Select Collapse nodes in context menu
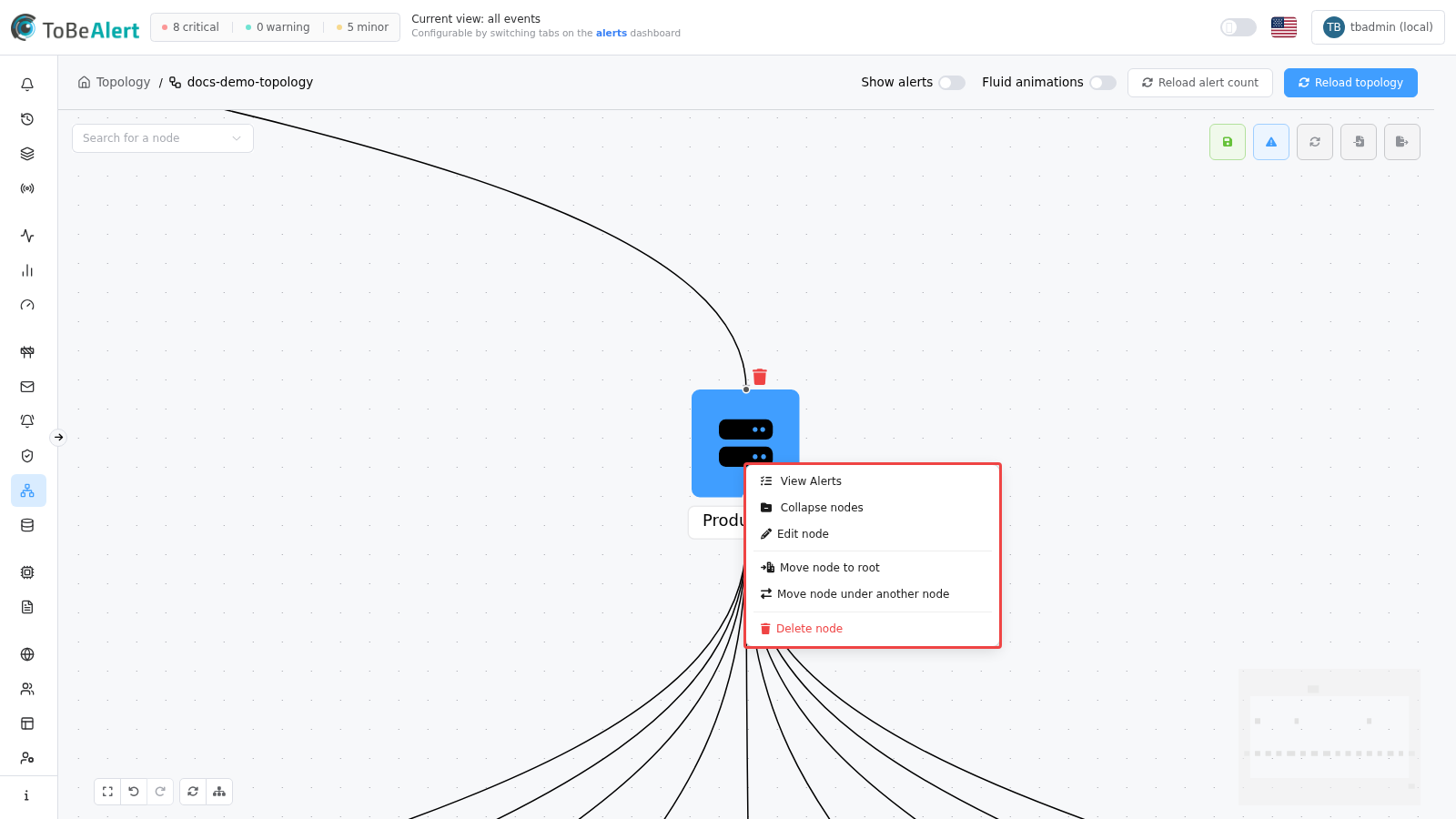Image resolution: width=1456 pixels, height=819 pixels. [873, 508]
